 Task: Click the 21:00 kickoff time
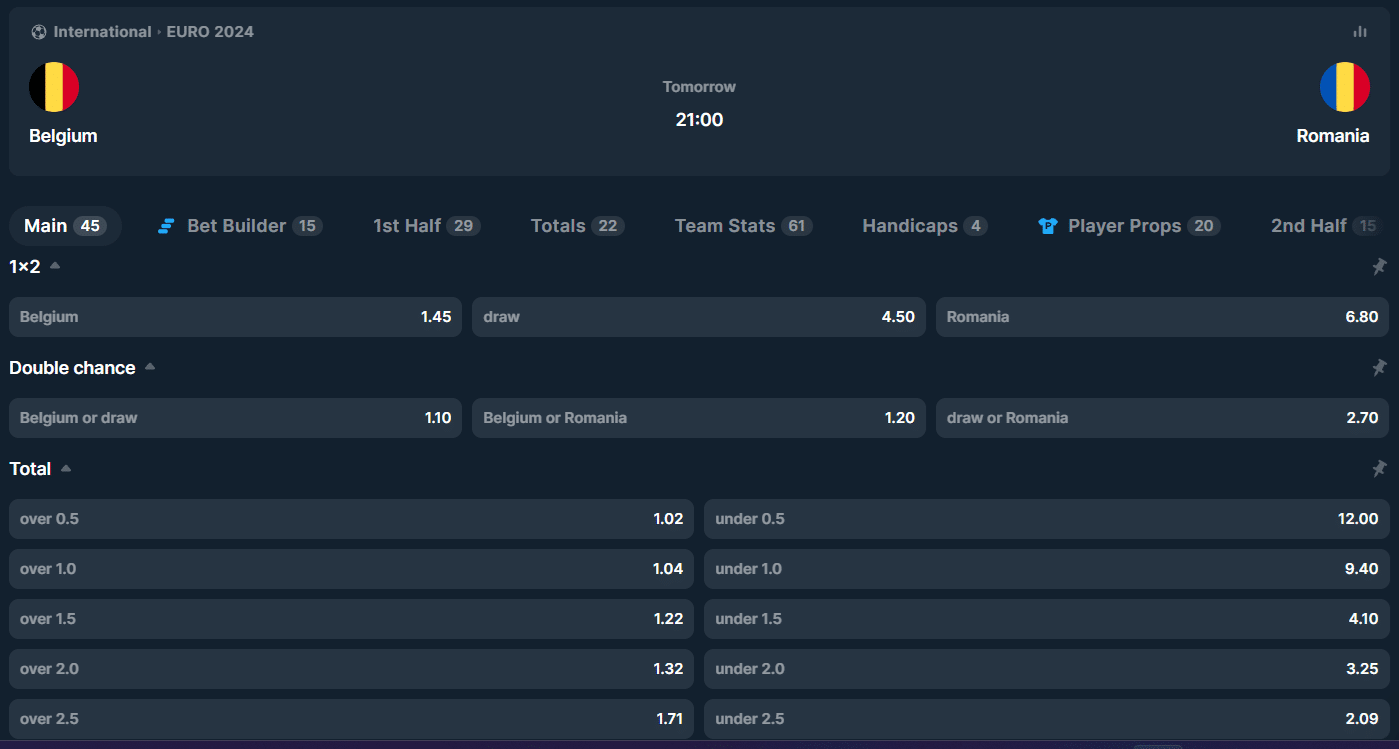click(699, 120)
